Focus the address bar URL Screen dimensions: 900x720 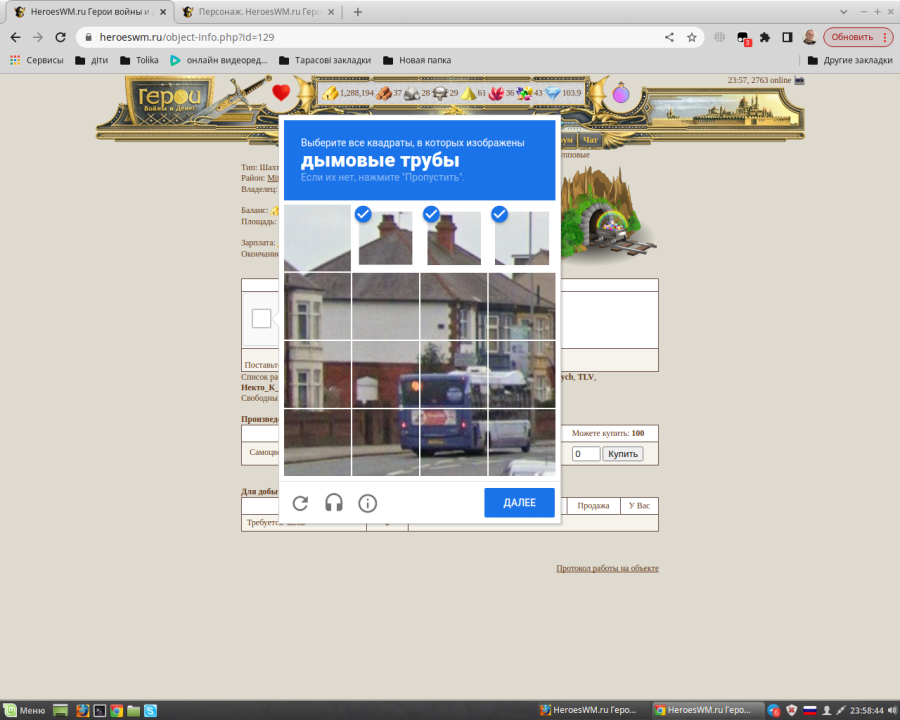tap(187, 37)
